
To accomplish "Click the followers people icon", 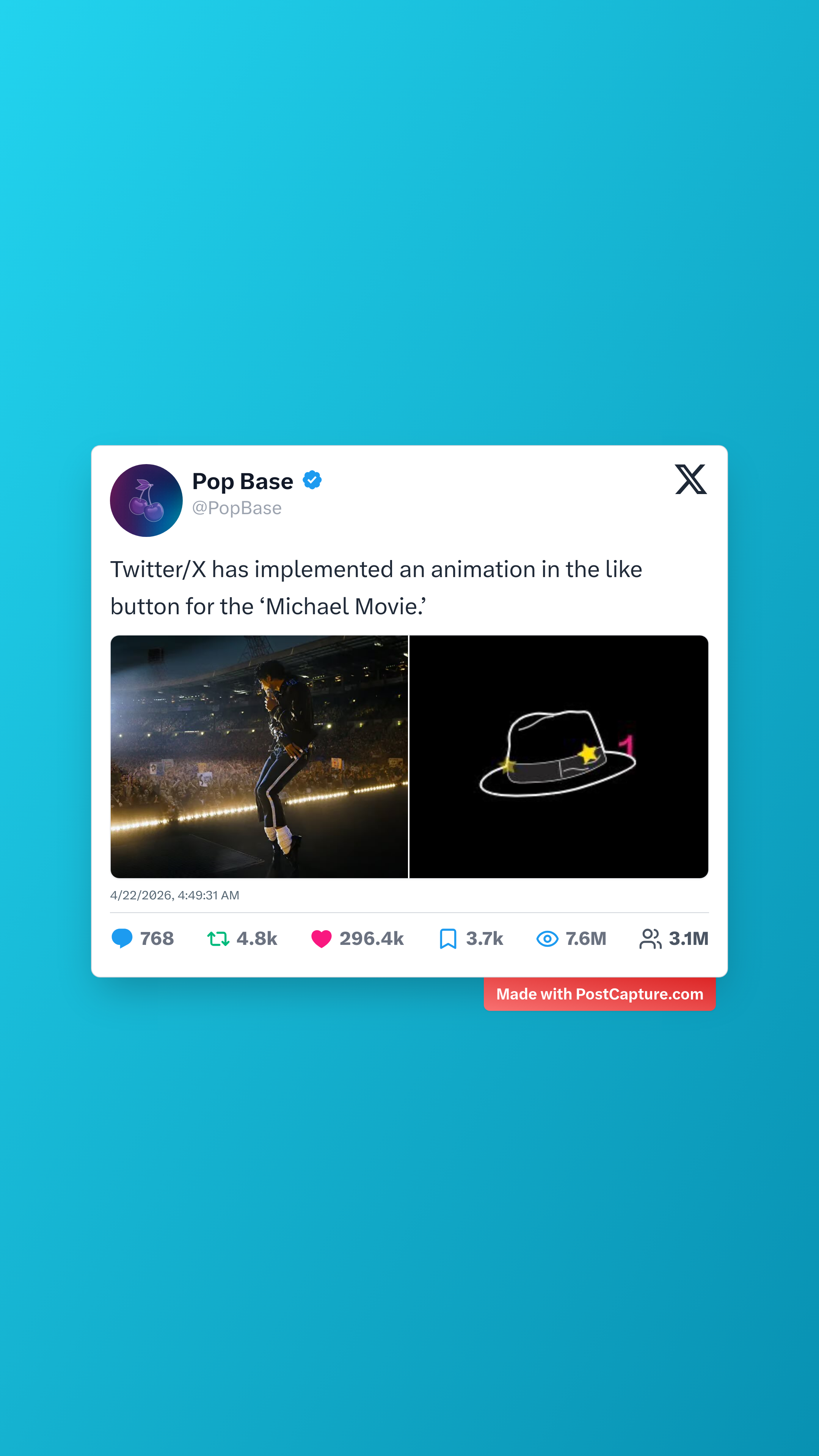I will [x=651, y=939].
